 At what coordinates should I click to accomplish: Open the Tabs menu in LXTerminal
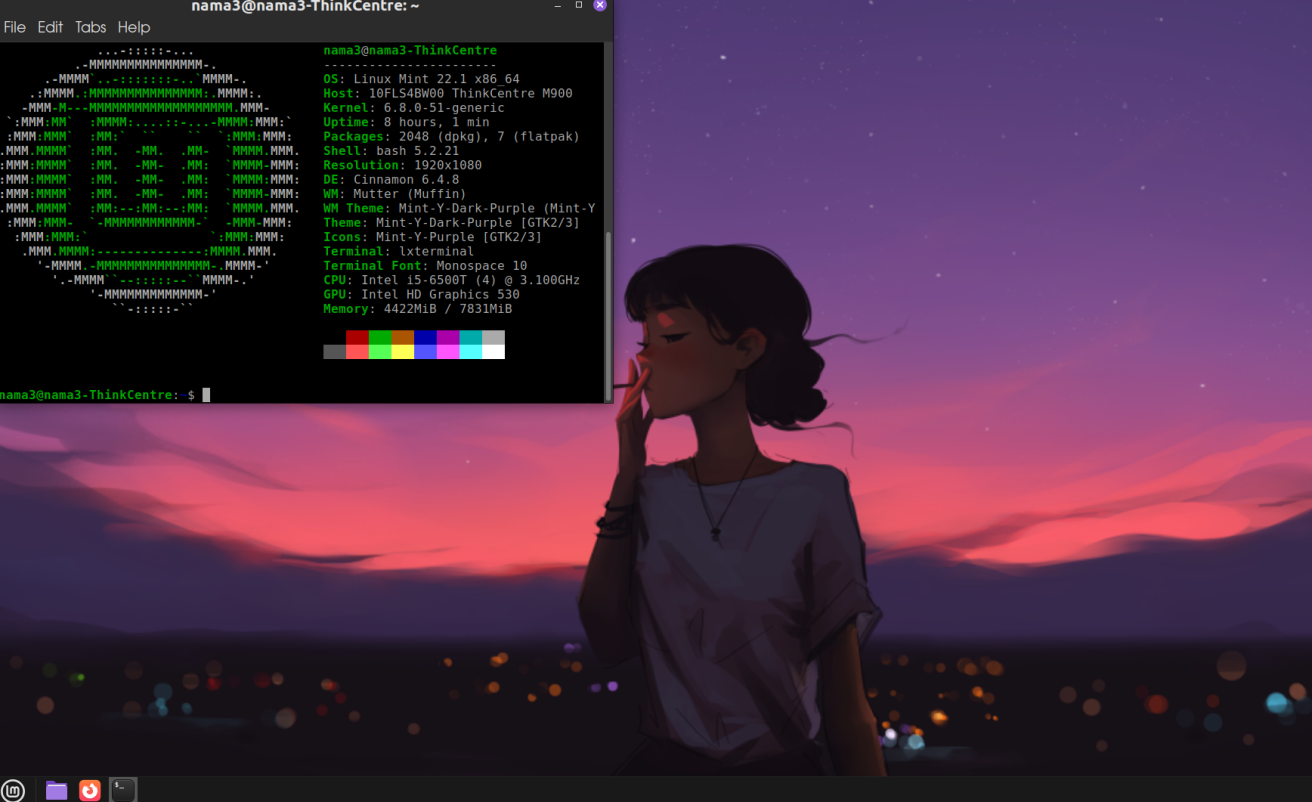pos(90,27)
